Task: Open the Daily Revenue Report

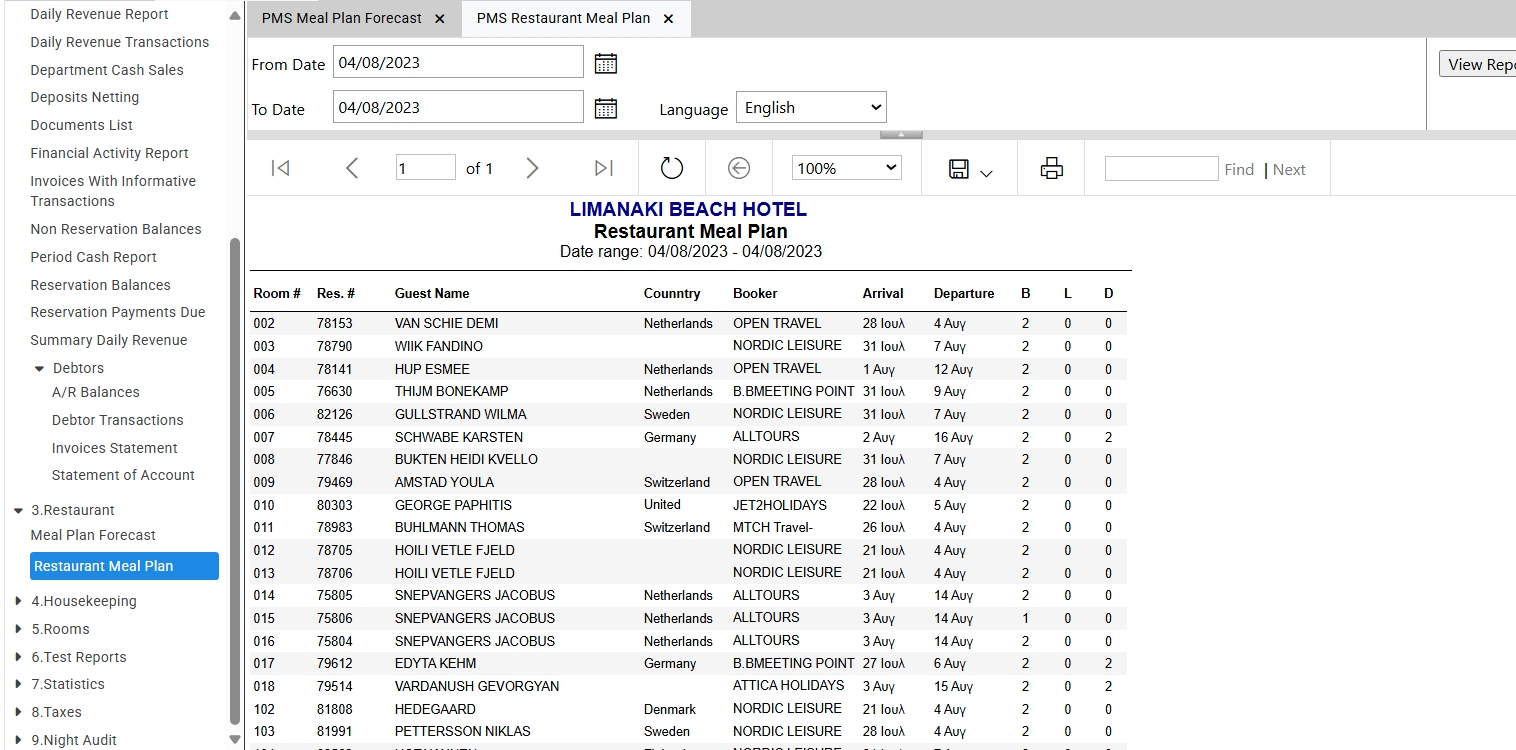Action: coord(99,14)
